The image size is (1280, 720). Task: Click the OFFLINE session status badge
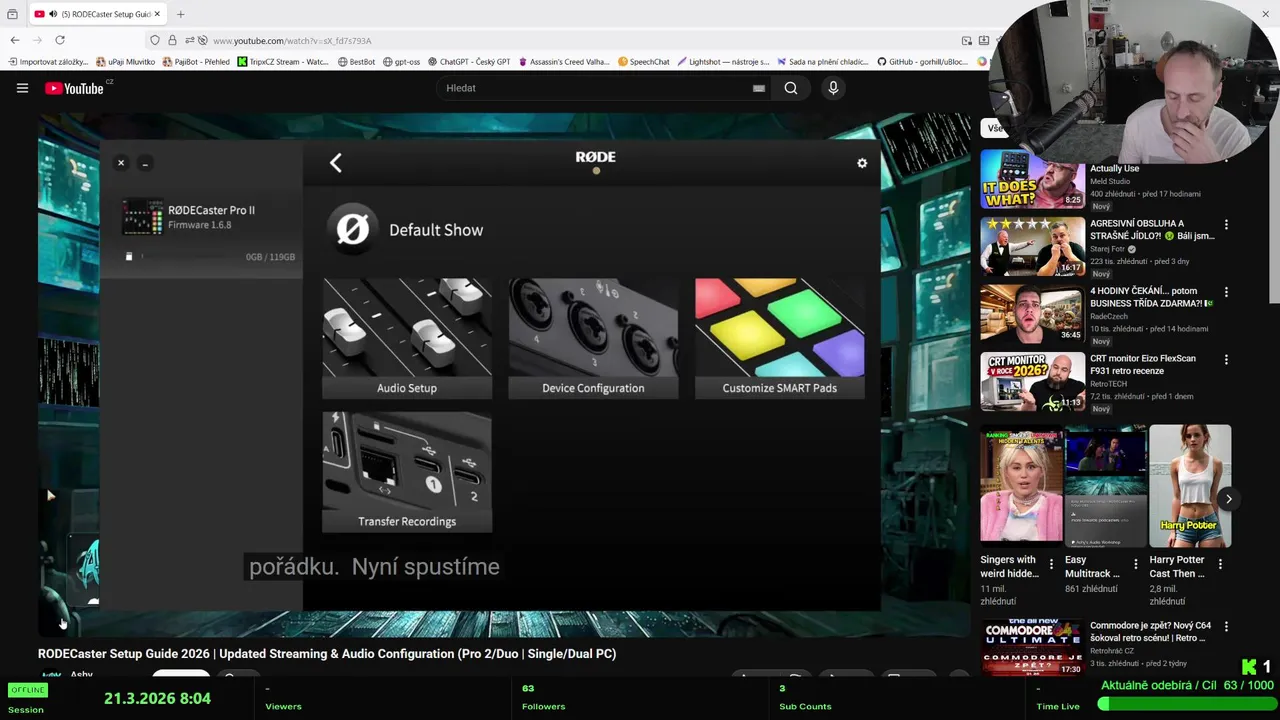pyautogui.click(x=27, y=690)
